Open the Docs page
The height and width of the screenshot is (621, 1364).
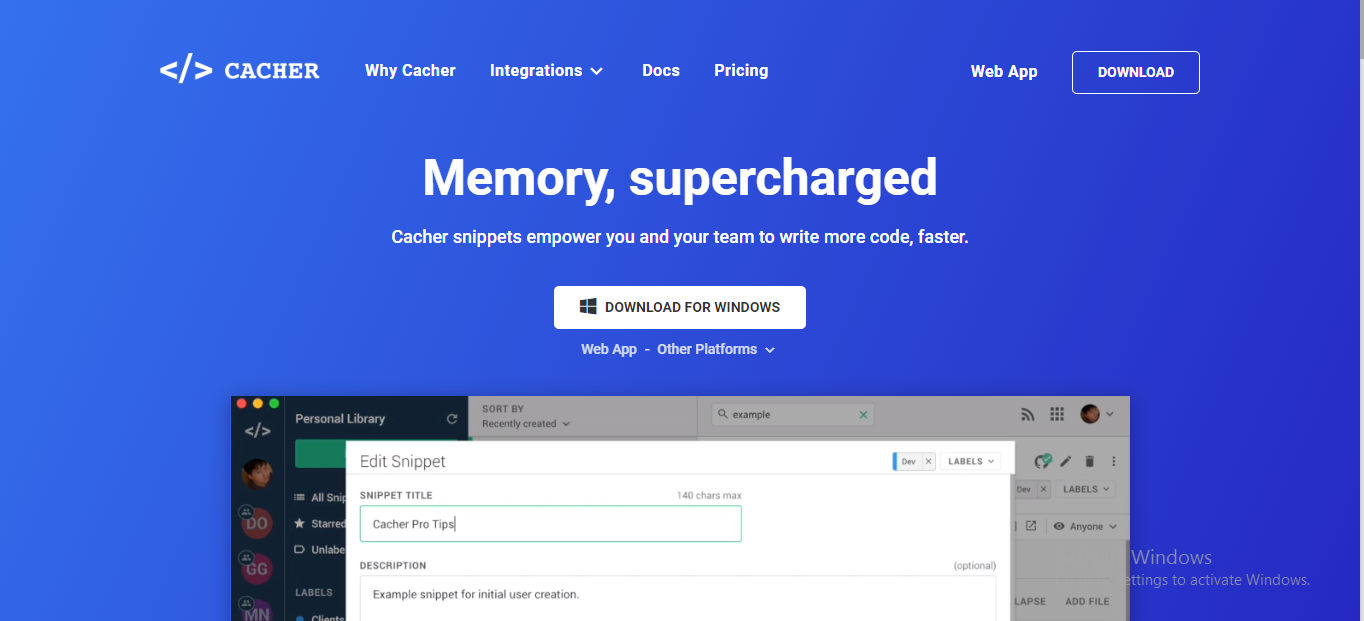661,71
